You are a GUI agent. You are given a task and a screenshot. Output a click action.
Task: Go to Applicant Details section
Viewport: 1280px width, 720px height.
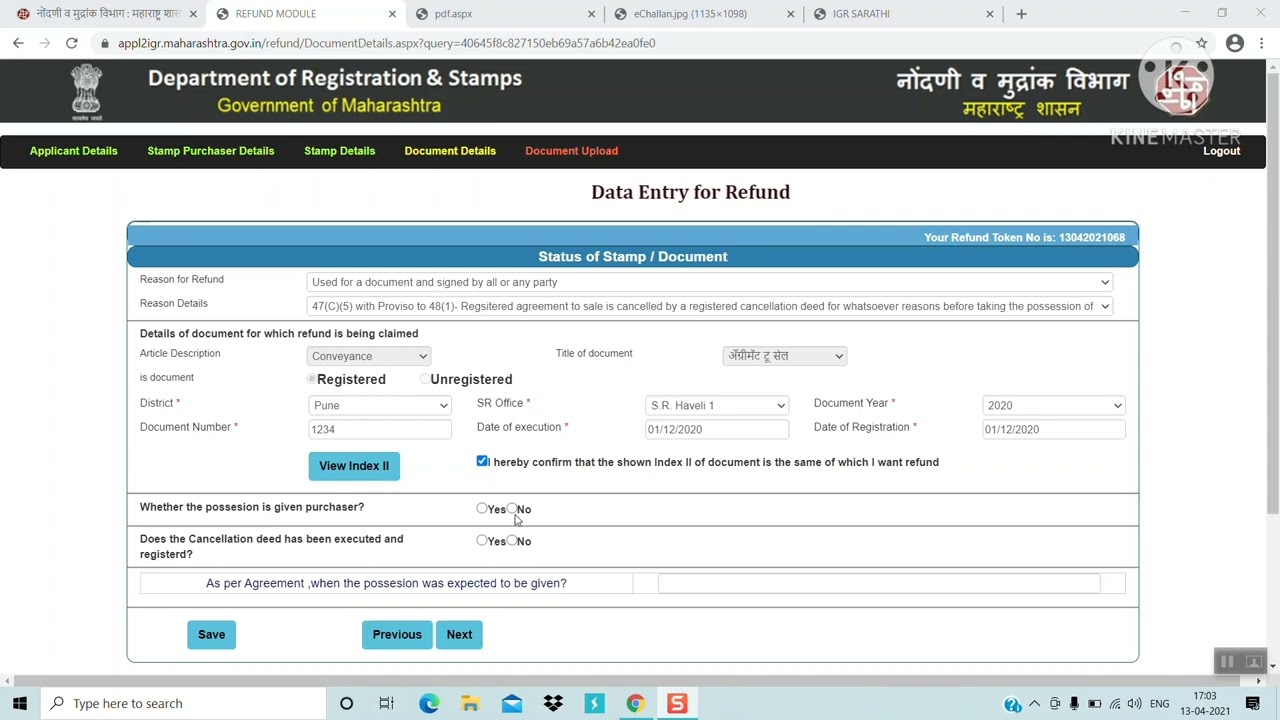click(x=73, y=151)
